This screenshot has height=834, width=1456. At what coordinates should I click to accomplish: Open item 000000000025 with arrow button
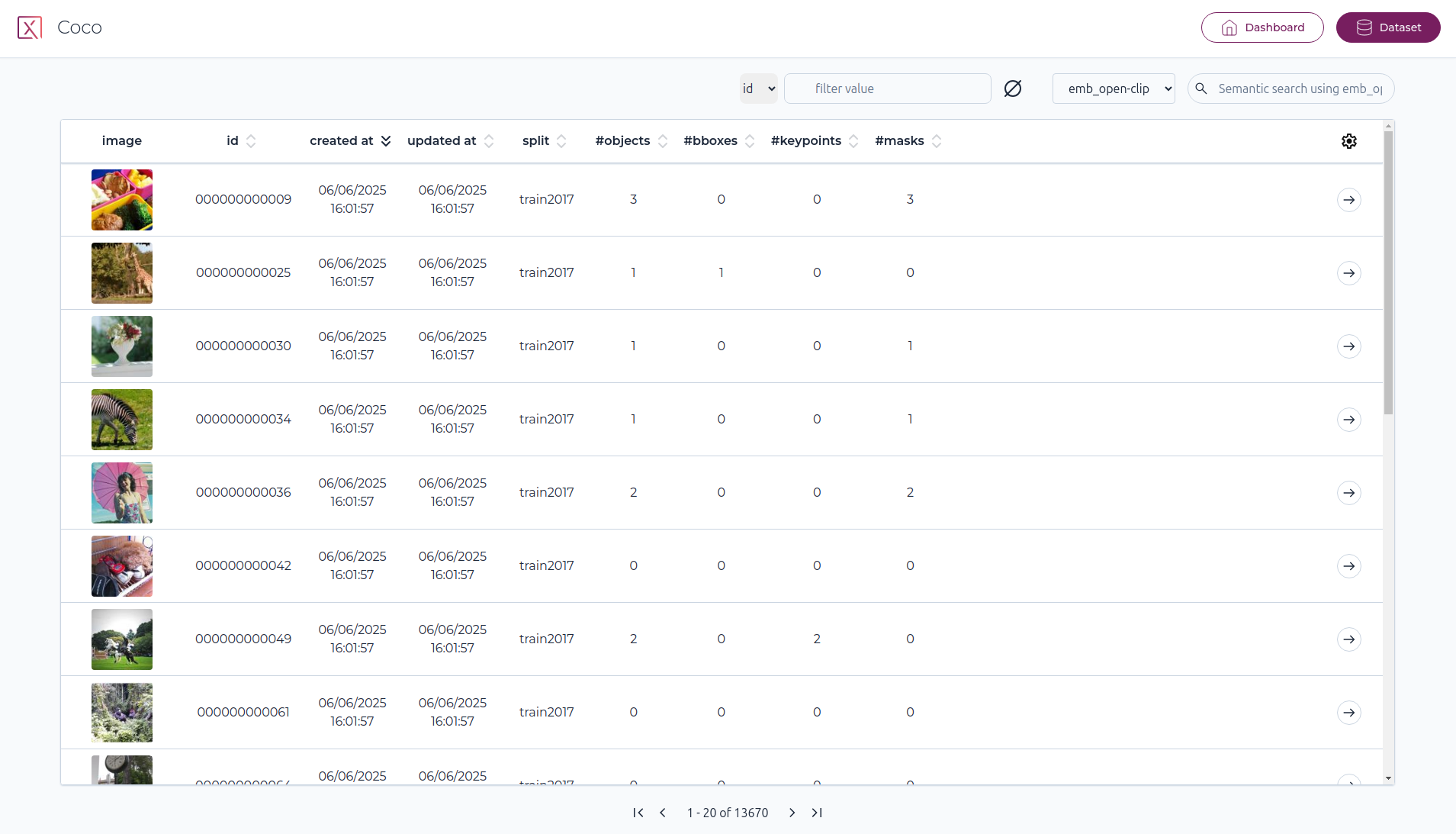pos(1349,273)
